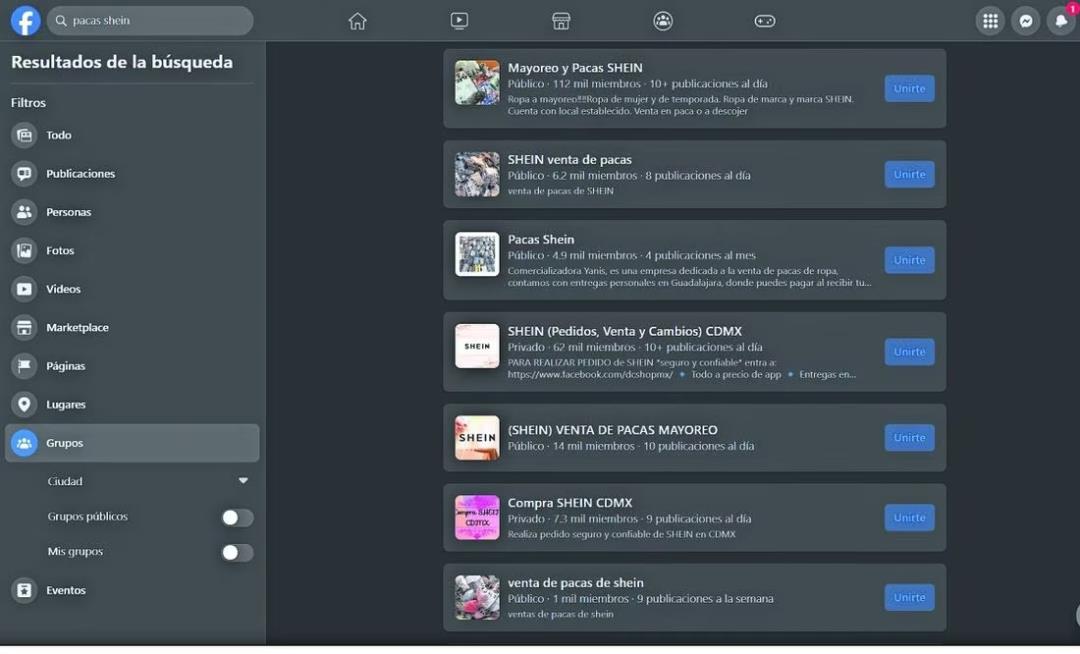
Task: Enable the Grupos públicos filter
Action: pyautogui.click(x=237, y=517)
